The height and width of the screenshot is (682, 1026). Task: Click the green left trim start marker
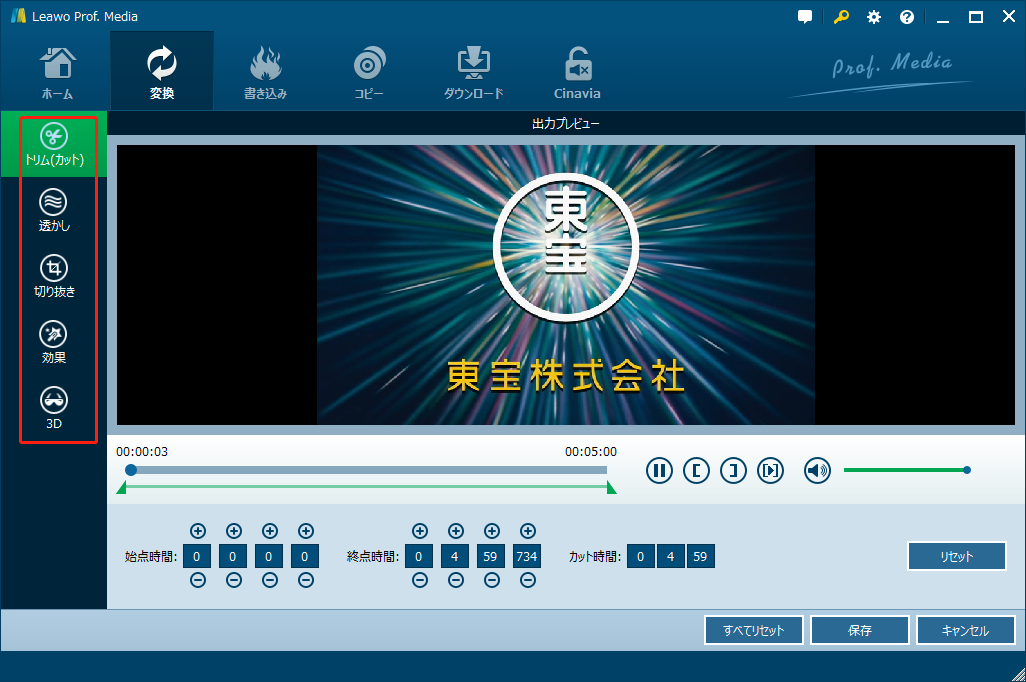point(121,488)
